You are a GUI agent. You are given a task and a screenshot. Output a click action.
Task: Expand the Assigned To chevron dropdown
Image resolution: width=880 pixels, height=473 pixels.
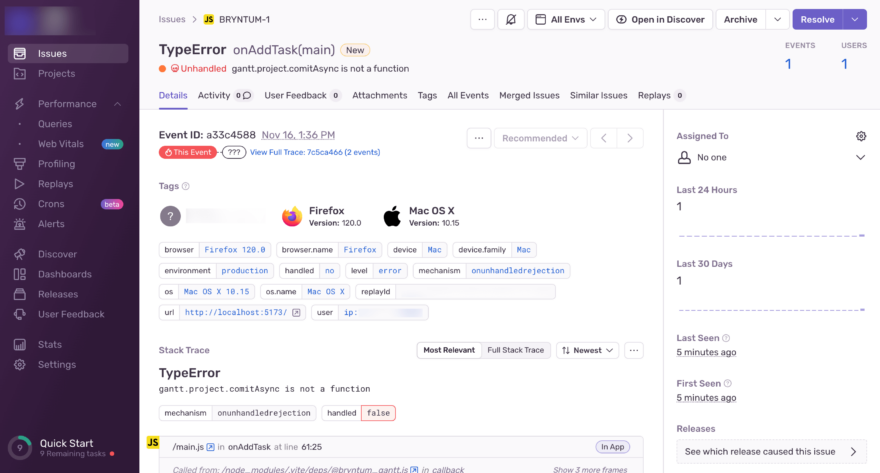point(860,157)
